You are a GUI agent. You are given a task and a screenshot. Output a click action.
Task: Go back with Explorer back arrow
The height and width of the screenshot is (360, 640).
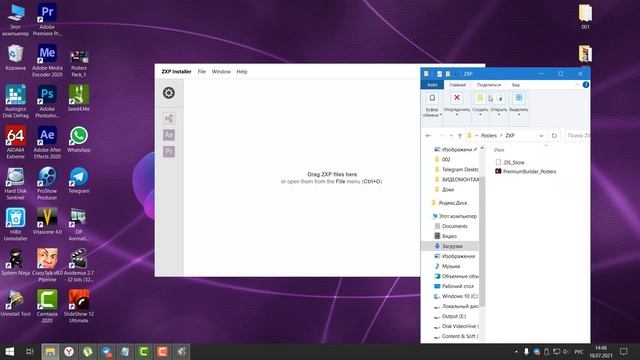coord(428,136)
